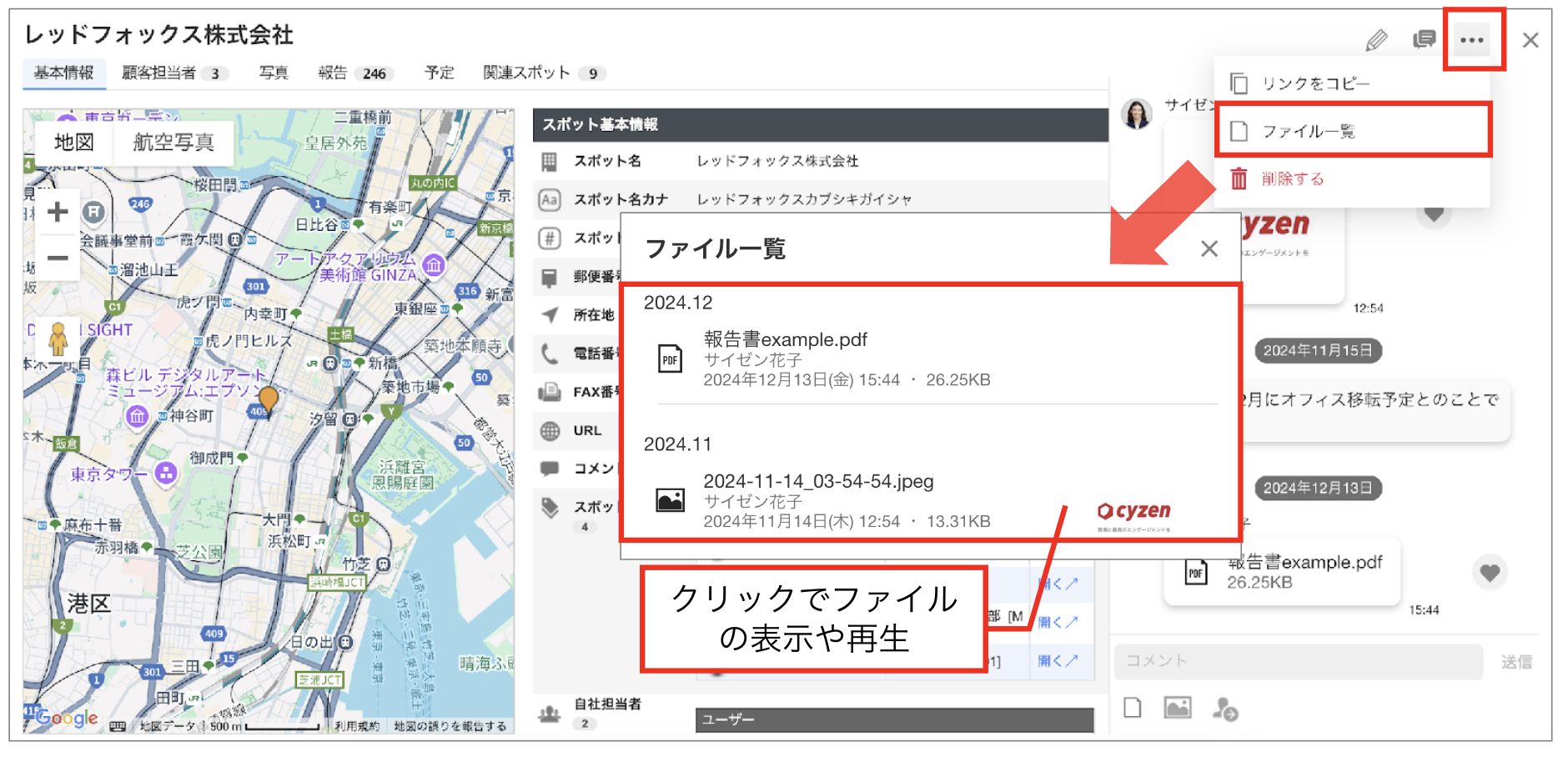
Task: Click the PDF icon in file list
Action: point(670,359)
